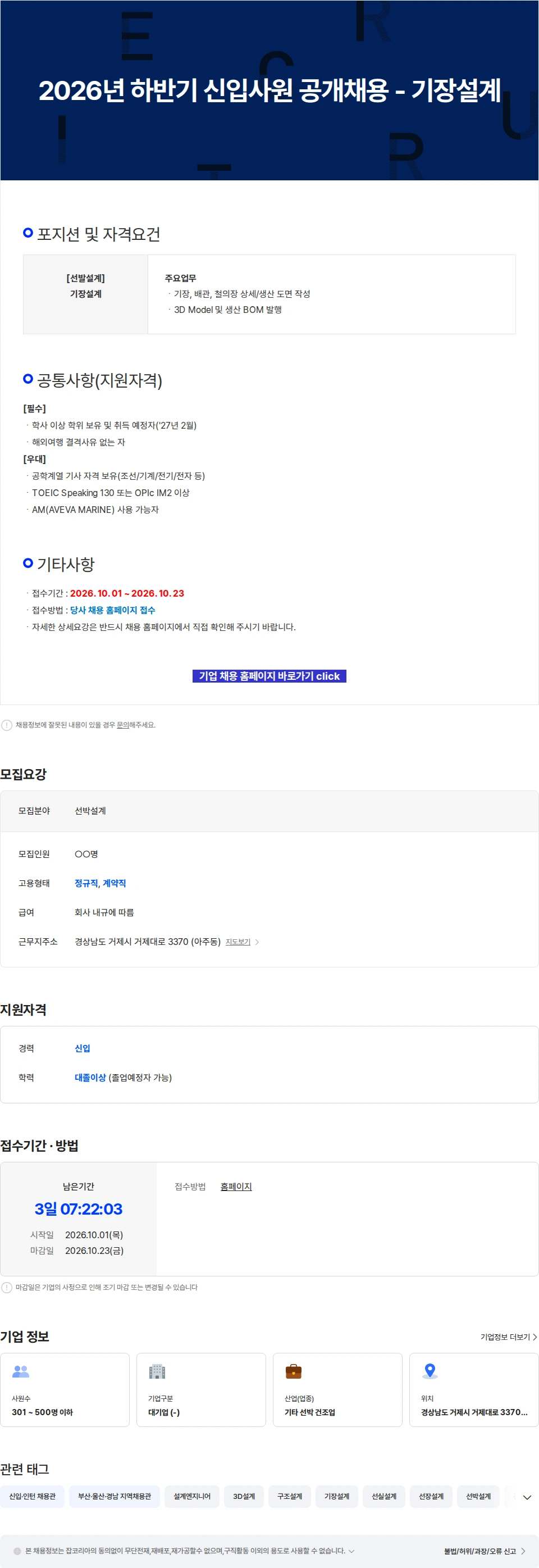Select the 선장설계 tag

pyautogui.click(x=431, y=1496)
